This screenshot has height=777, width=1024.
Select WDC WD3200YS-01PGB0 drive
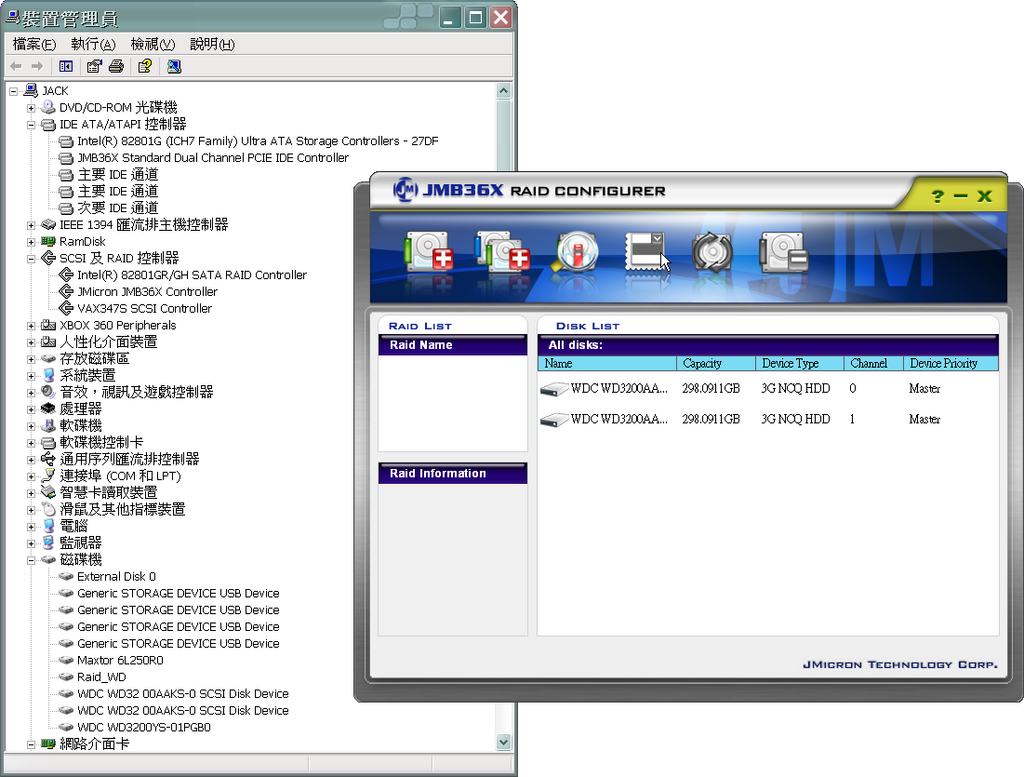click(x=144, y=727)
